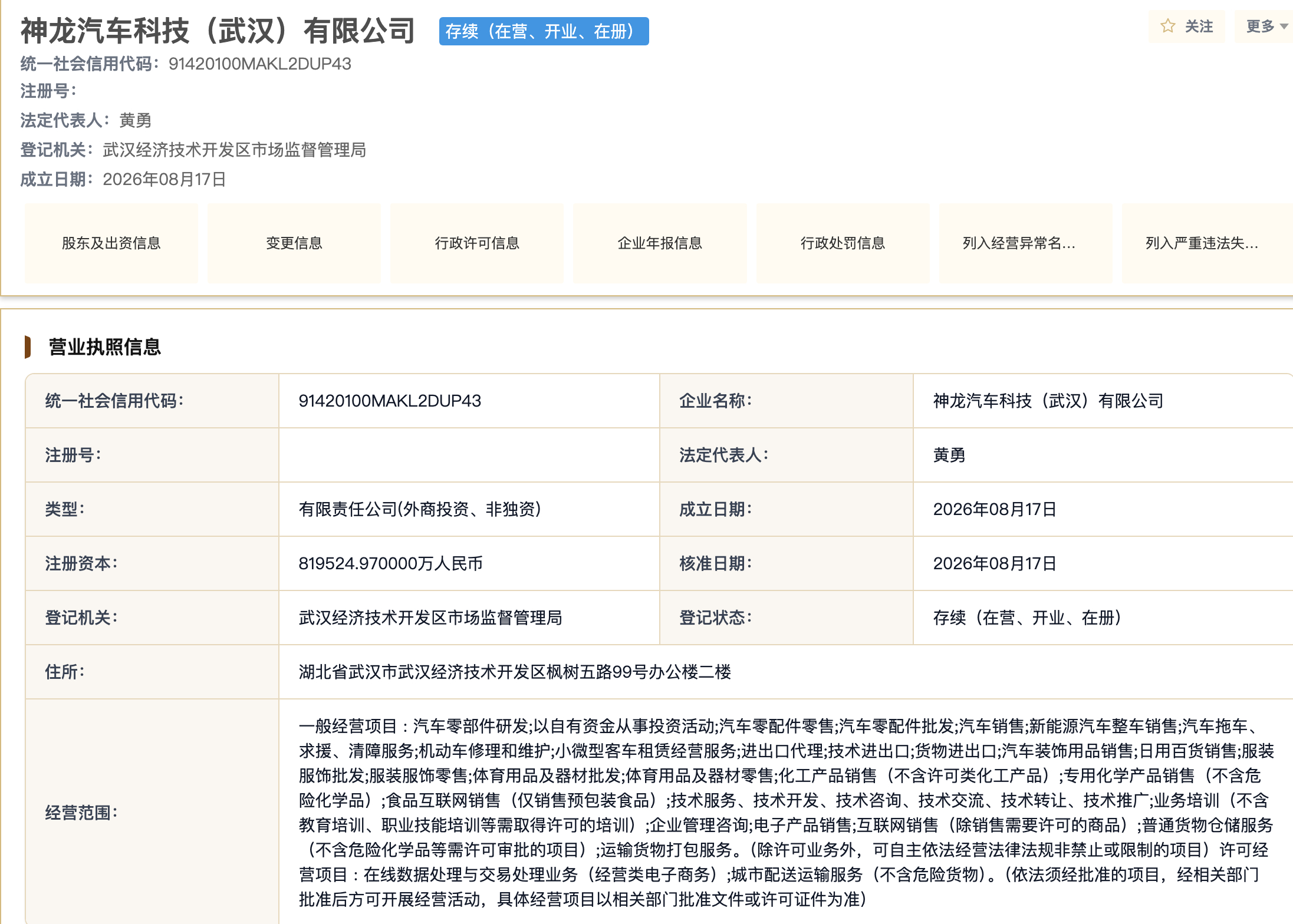This screenshot has width=1293, height=924.
Task: Click the 类型 row label
Action: (65, 509)
